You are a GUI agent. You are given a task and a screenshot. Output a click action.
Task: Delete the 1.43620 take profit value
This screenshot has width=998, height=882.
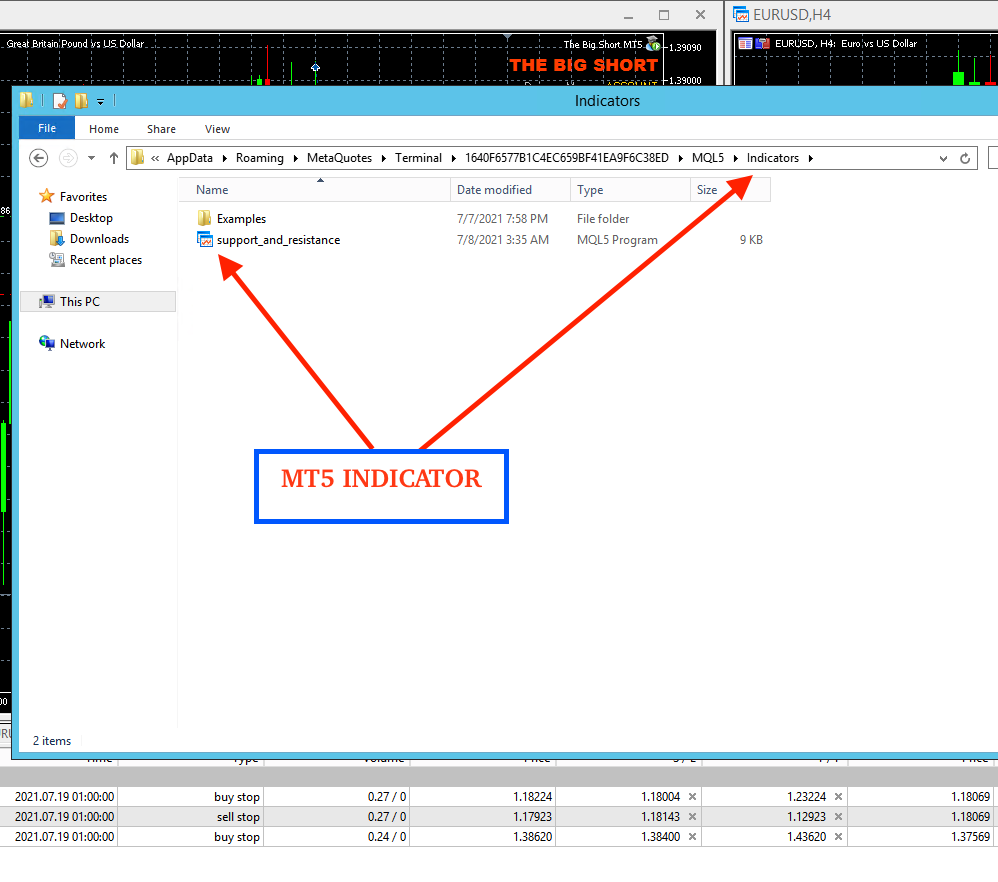pos(838,837)
